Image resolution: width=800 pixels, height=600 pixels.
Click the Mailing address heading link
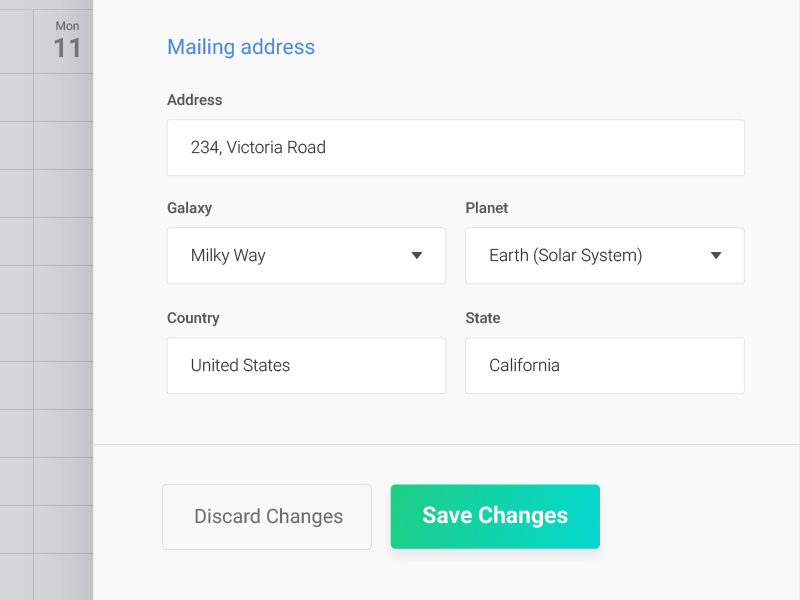coord(240,47)
